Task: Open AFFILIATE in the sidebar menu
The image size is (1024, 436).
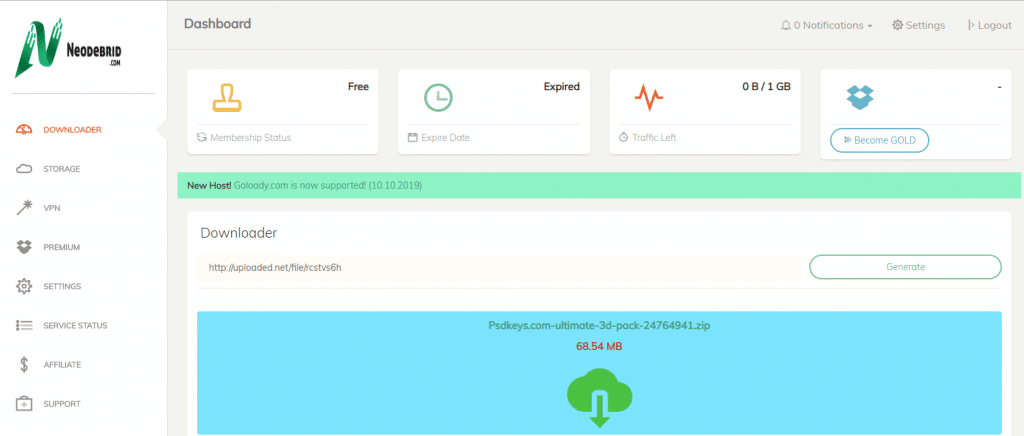Action: tap(62, 364)
